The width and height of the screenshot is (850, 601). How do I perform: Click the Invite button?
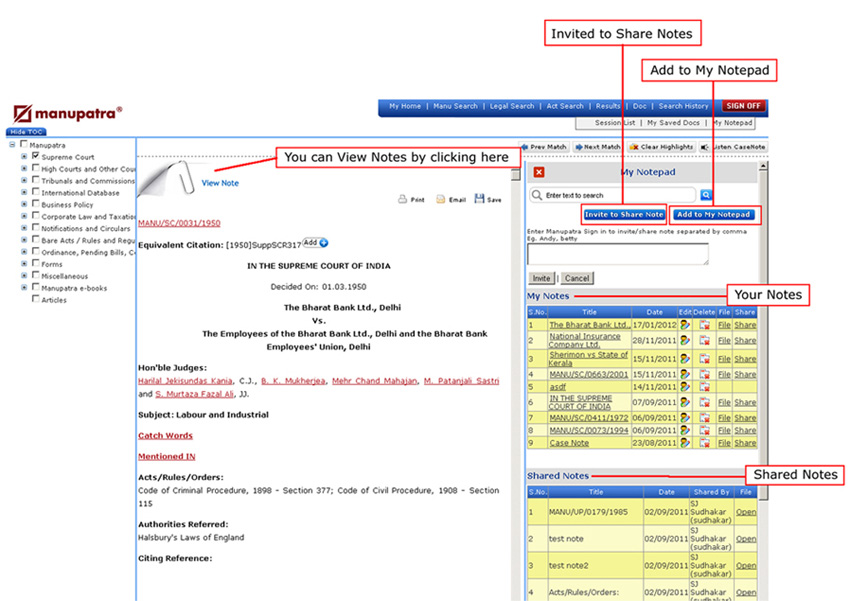(541, 278)
